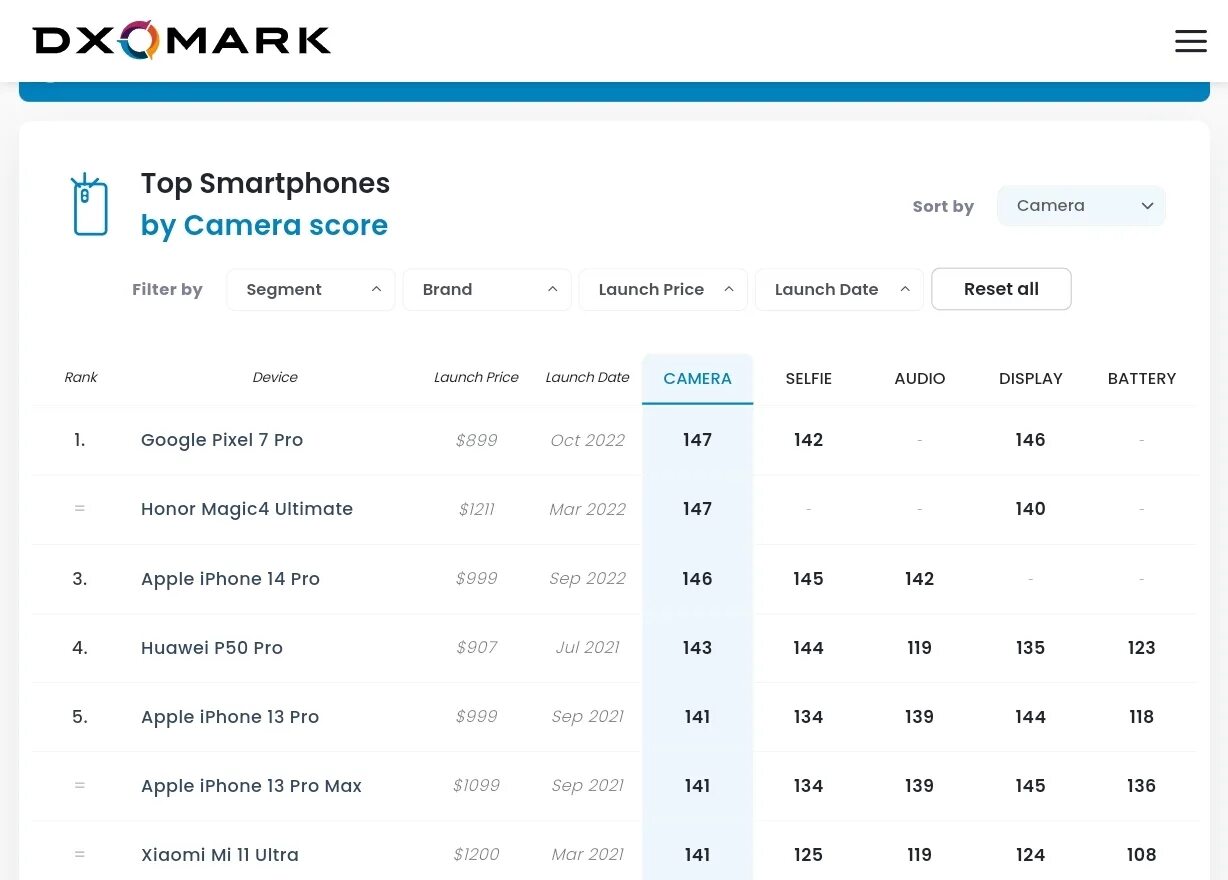The height and width of the screenshot is (880, 1228).
Task: Open the Sort by Camera dropdown
Action: pos(1081,205)
